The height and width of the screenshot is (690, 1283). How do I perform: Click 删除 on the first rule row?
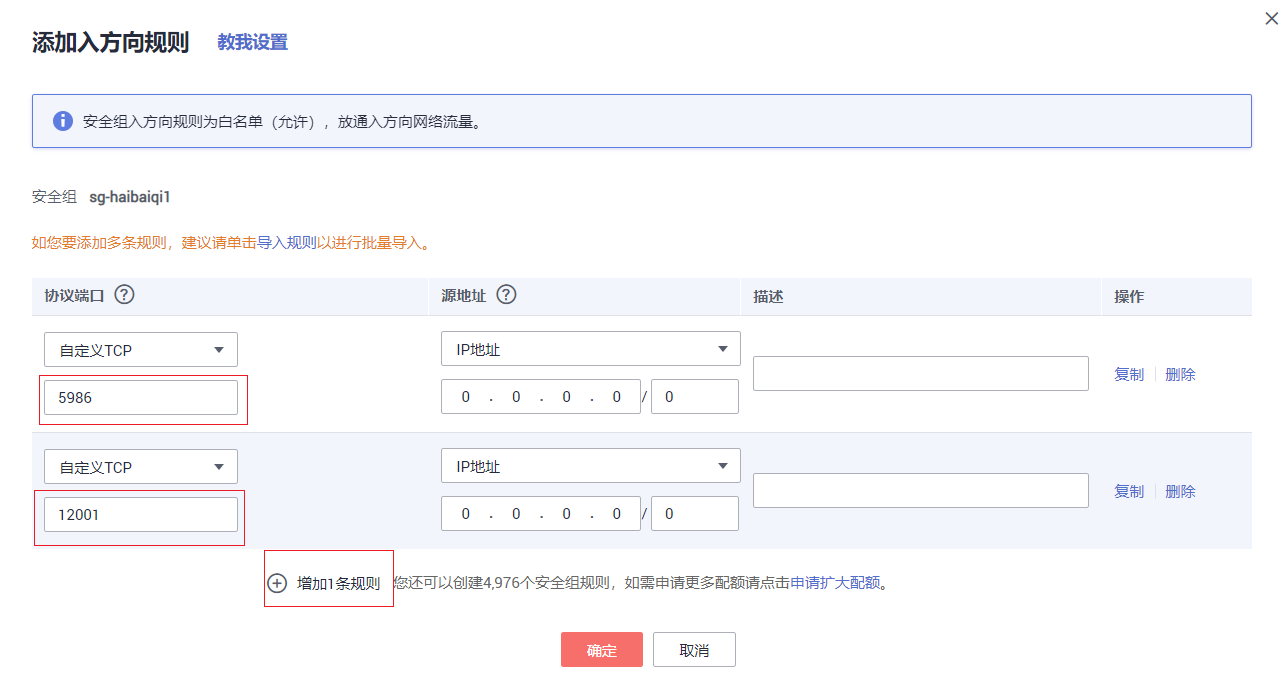pyautogui.click(x=1180, y=373)
